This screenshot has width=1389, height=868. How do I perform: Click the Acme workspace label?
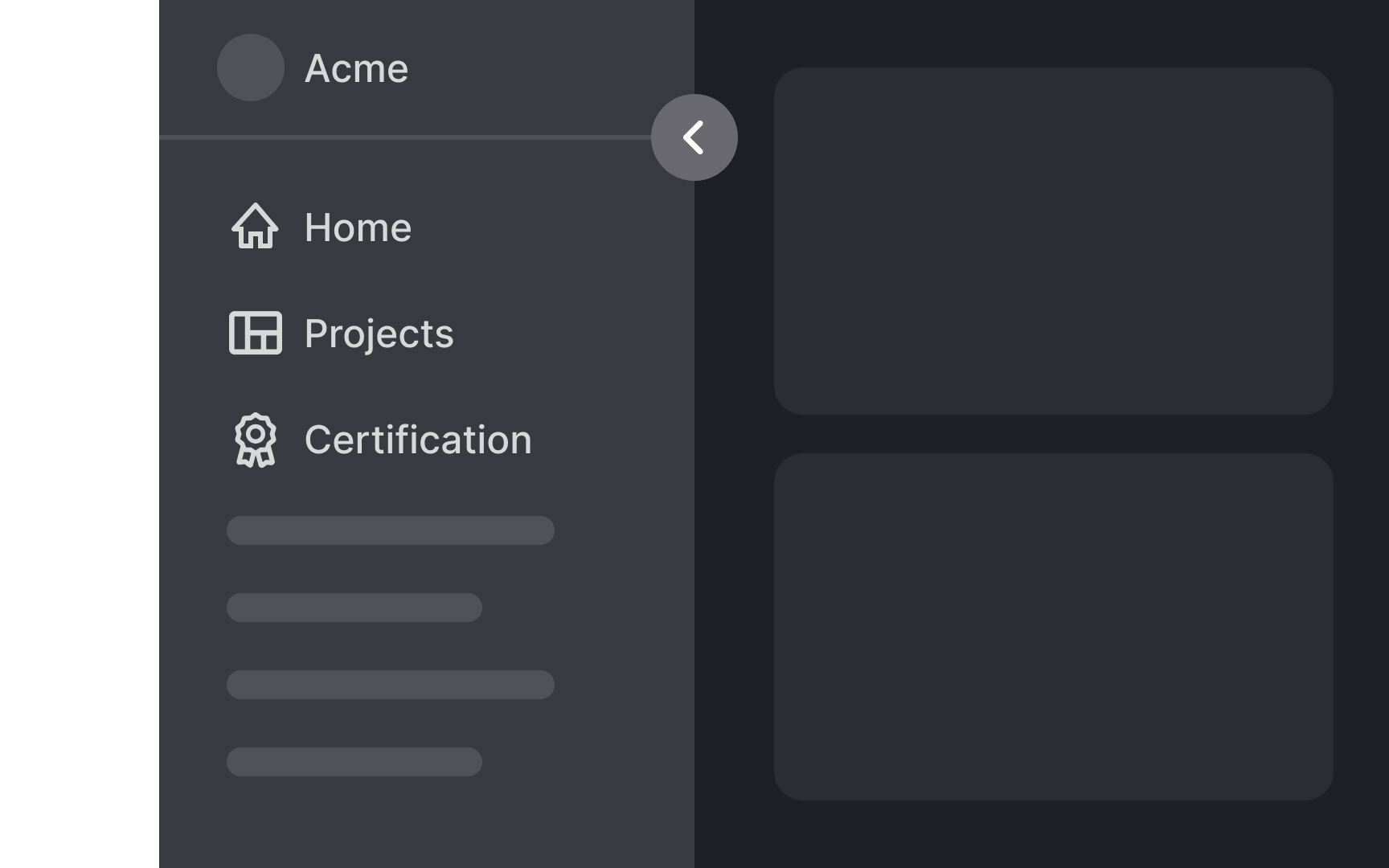click(357, 68)
